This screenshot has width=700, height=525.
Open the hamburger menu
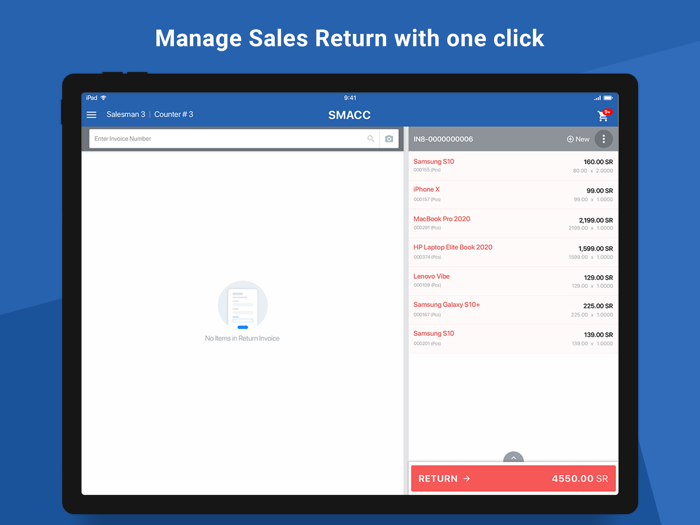tap(92, 115)
